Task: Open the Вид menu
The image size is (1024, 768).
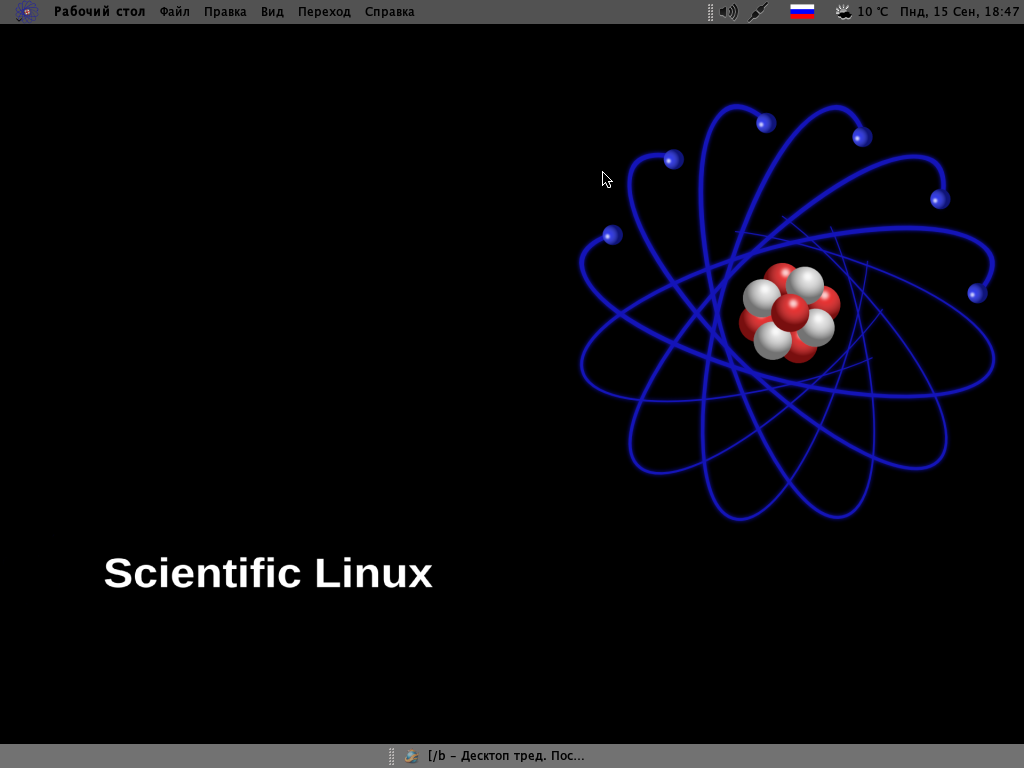Action: pyautogui.click(x=272, y=12)
